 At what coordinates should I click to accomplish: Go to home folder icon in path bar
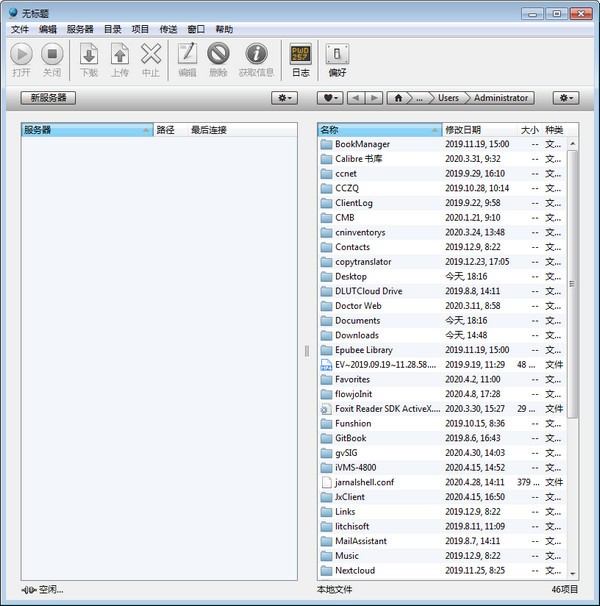pyautogui.click(x=398, y=98)
